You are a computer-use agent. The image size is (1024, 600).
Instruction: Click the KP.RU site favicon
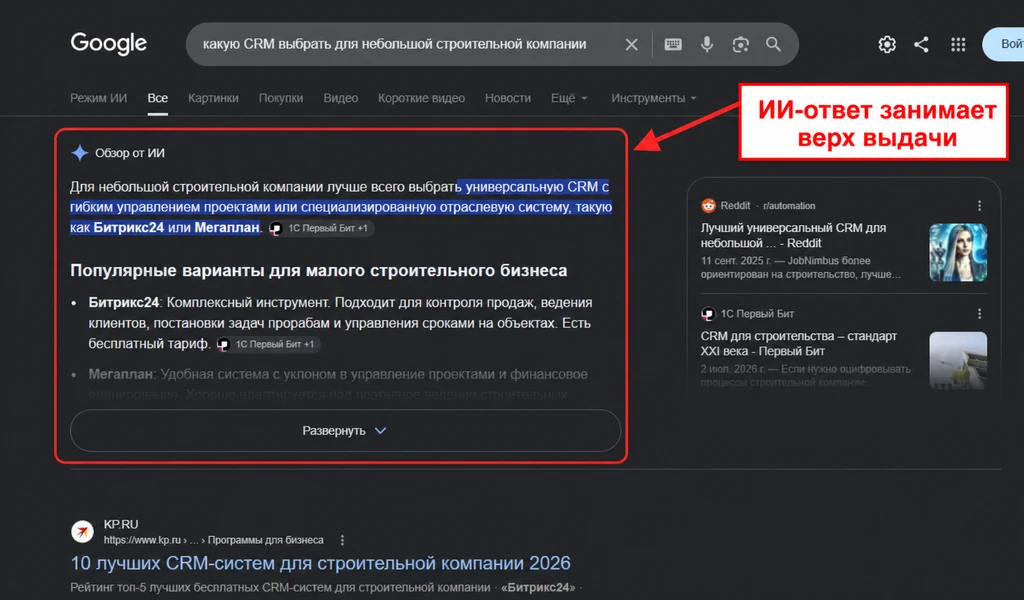(82, 531)
